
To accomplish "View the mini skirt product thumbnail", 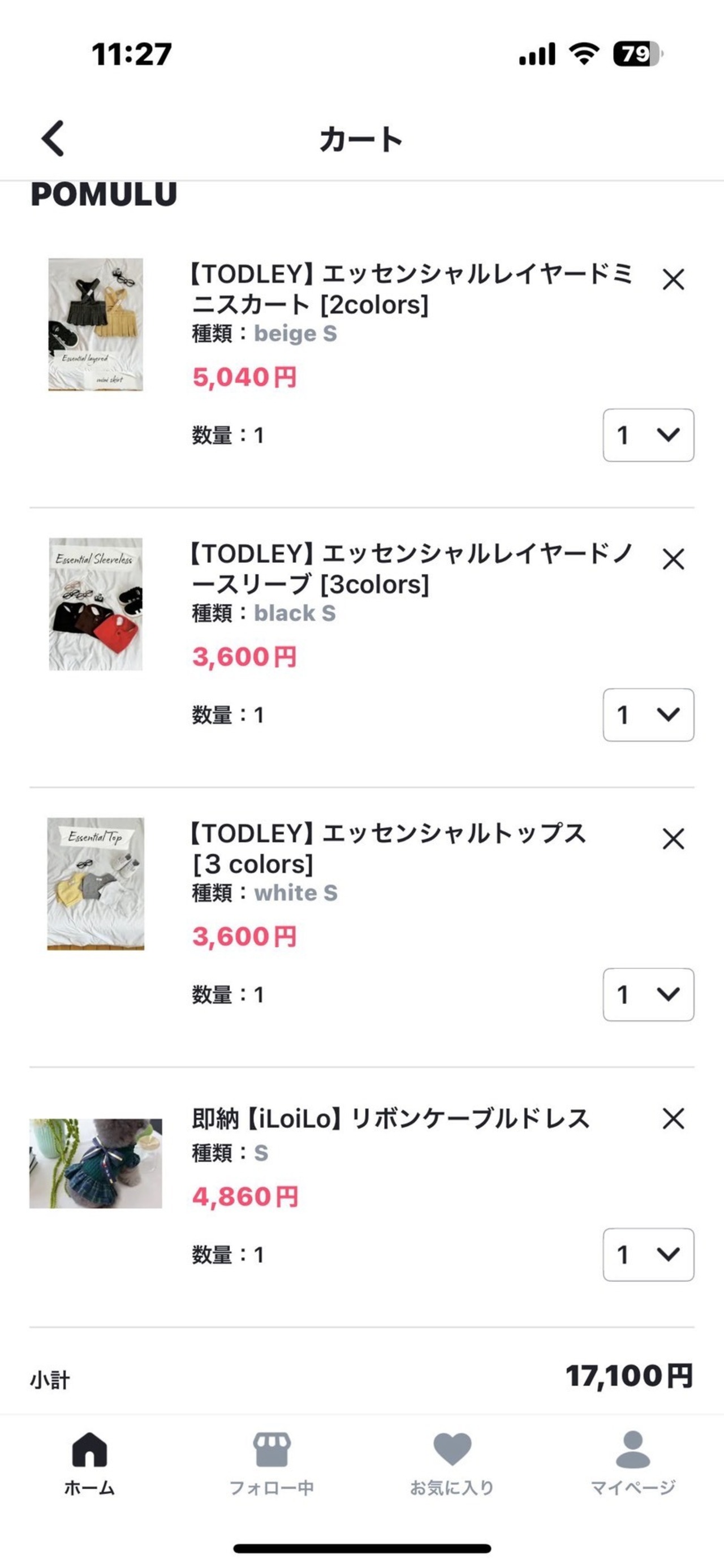I will pyautogui.click(x=96, y=325).
